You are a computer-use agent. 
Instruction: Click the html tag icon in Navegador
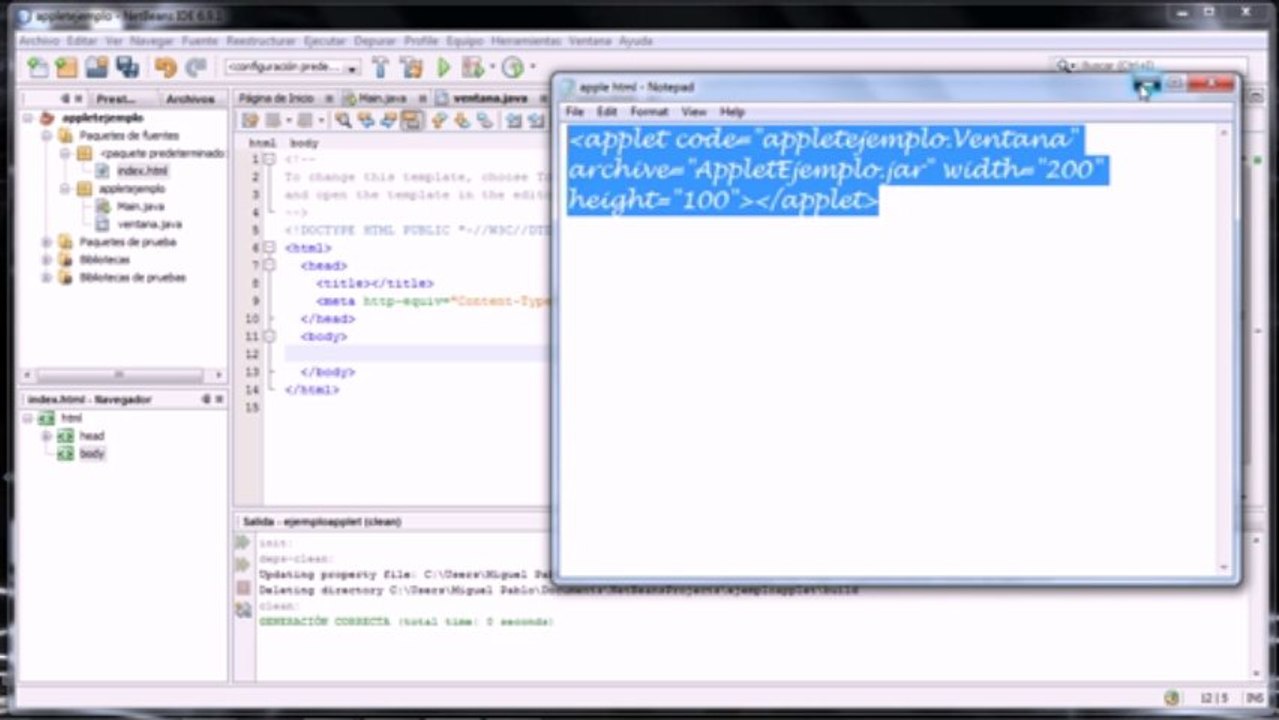click(46, 418)
